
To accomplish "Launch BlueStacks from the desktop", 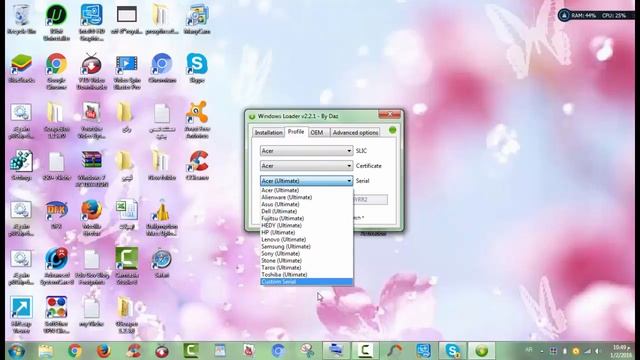I will tap(21, 68).
